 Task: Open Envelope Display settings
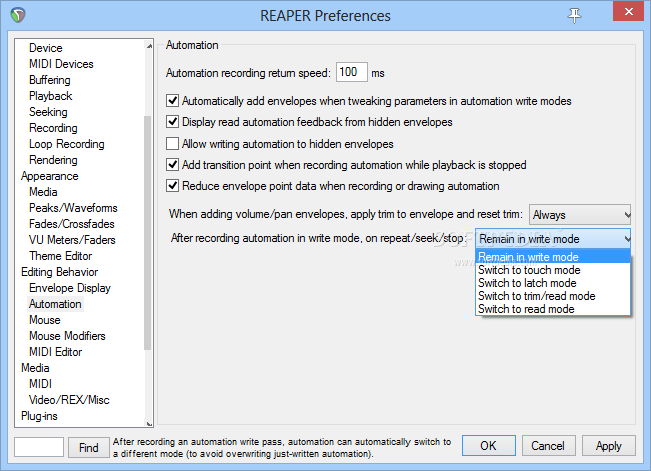click(70, 288)
